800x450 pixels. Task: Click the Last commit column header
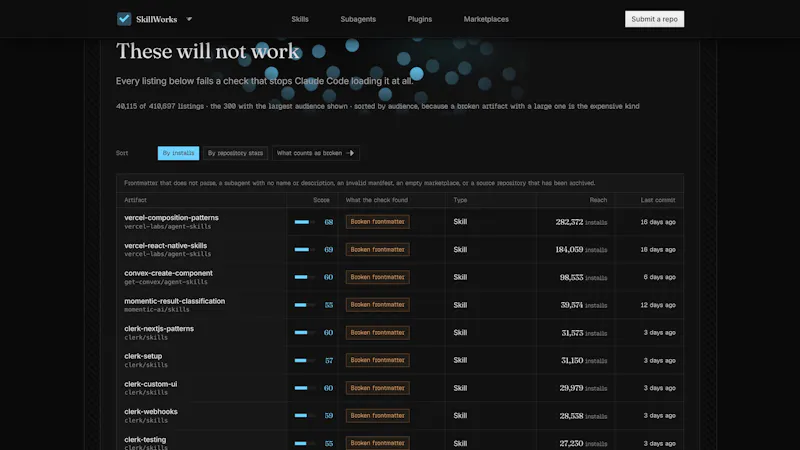[658, 200]
